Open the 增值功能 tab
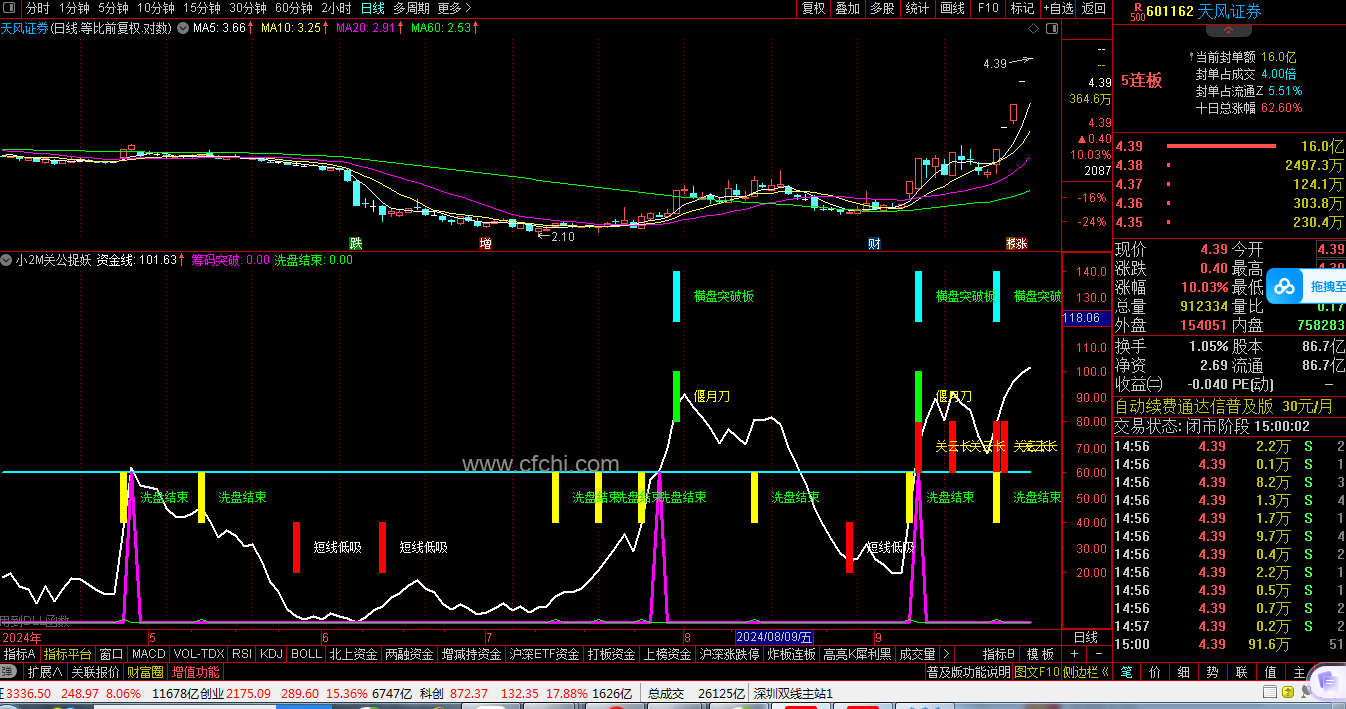This screenshot has height=709, width=1346. coord(195,671)
